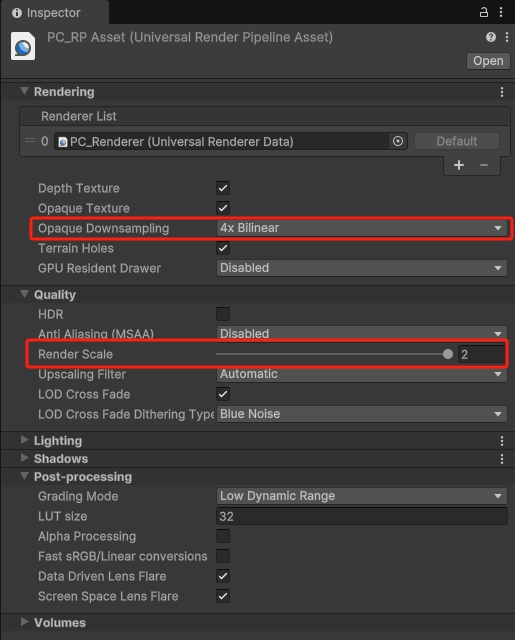Click the Open button
Screen dimensions: 515x640
click(488, 61)
